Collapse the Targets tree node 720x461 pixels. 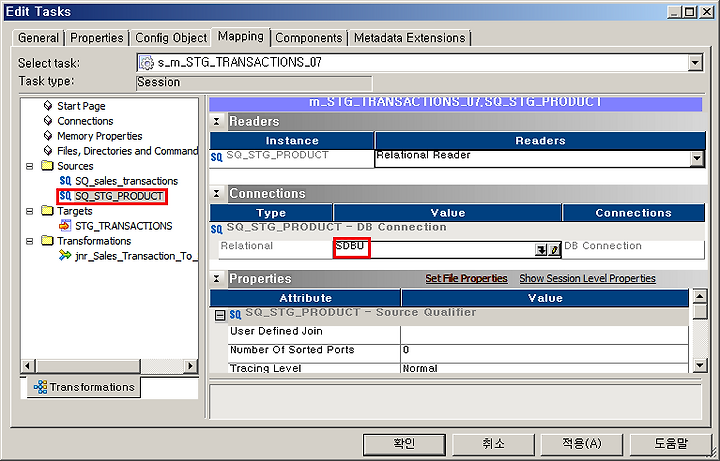pos(30,211)
